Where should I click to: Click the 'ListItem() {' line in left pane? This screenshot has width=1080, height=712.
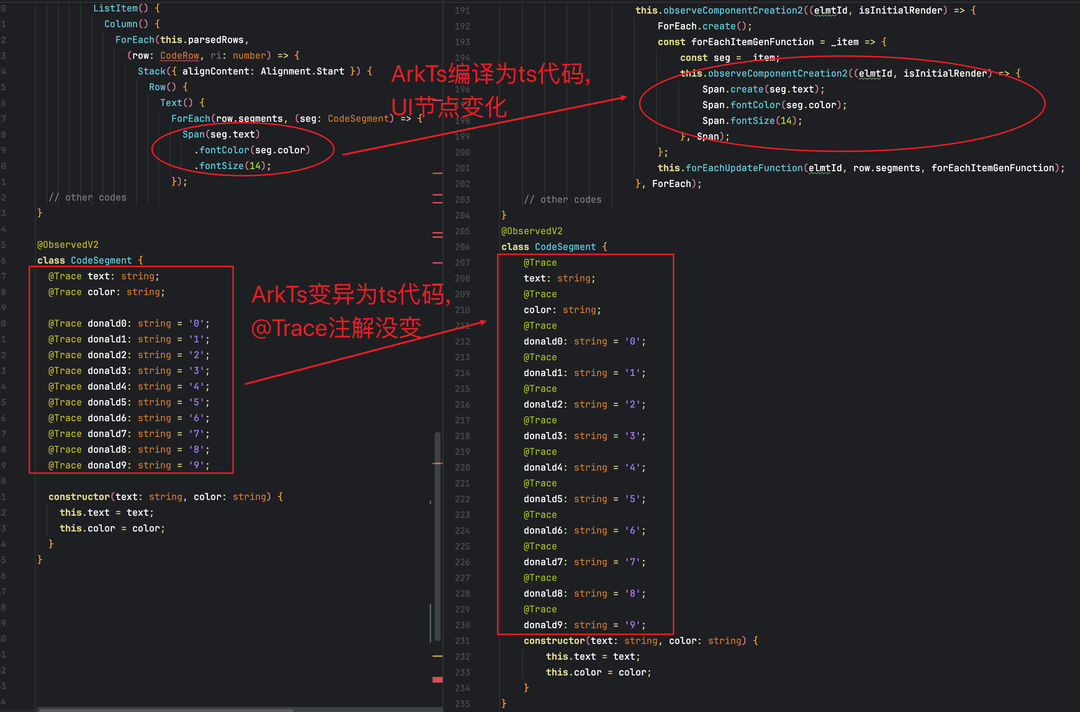126,8
